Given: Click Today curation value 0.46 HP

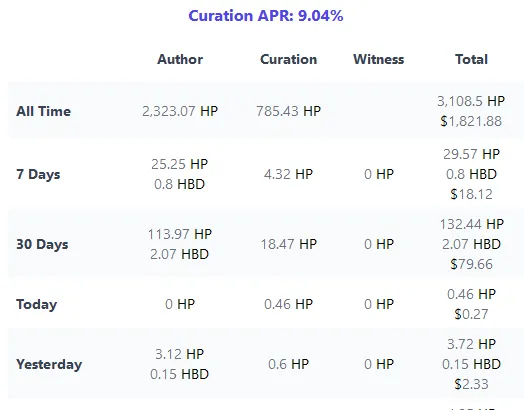Looking at the screenshot, I should 288,304.
